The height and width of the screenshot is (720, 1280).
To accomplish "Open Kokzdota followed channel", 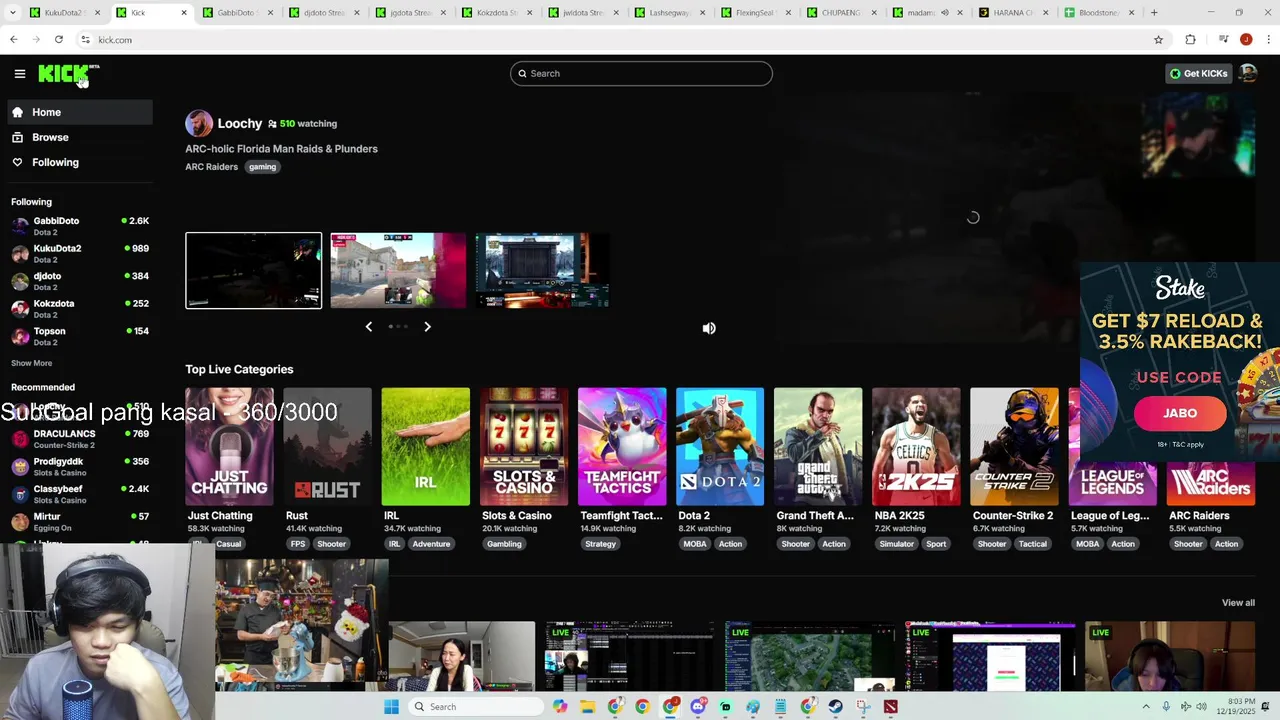I will click(x=80, y=309).
